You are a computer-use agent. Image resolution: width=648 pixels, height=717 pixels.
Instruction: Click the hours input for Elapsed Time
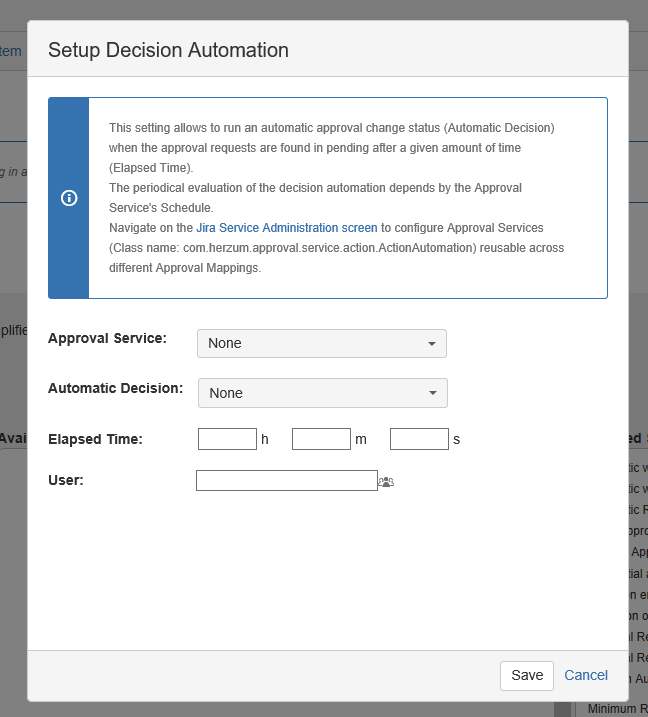pyautogui.click(x=227, y=439)
